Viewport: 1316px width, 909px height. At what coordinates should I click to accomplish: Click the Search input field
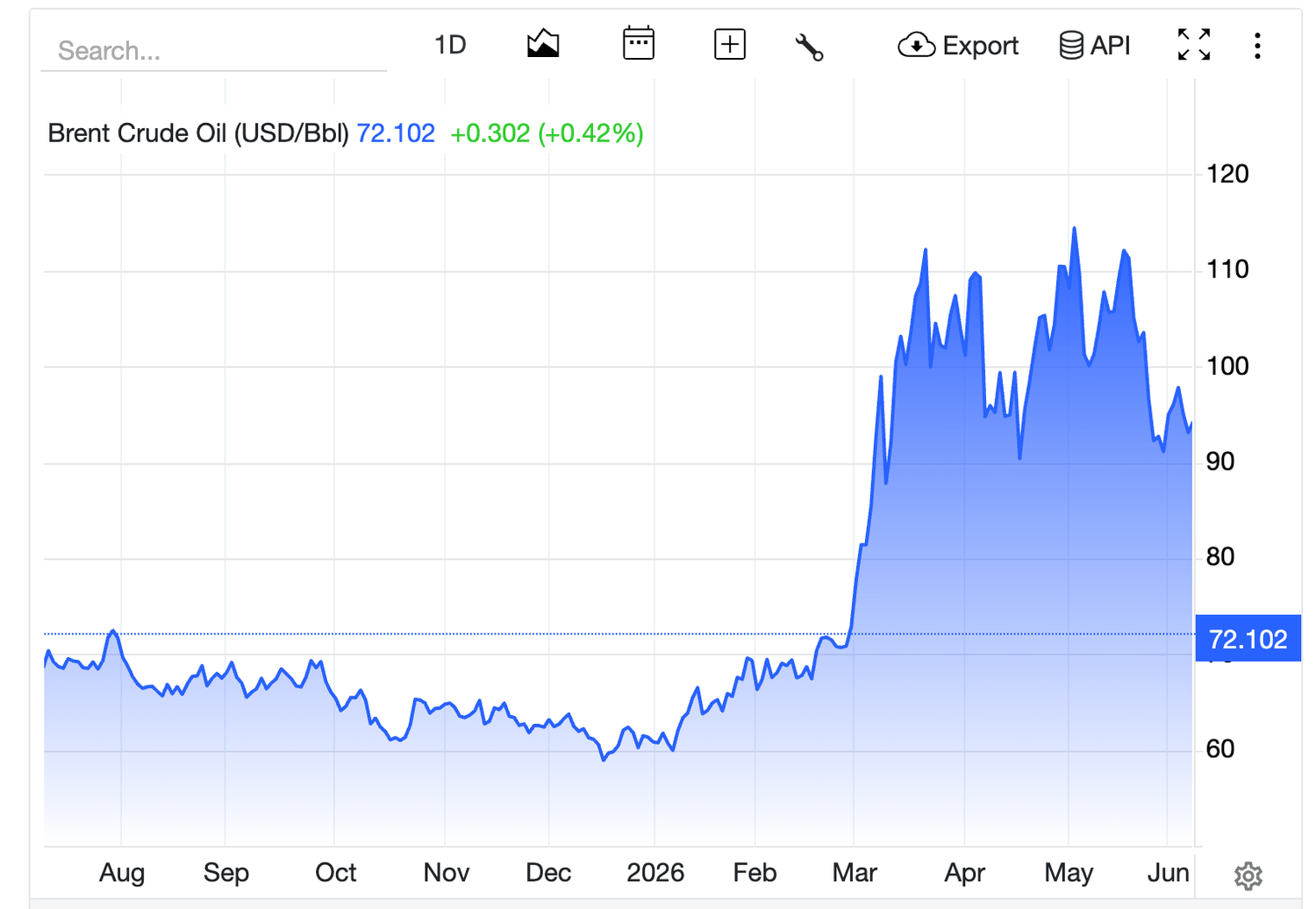point(214,51)
